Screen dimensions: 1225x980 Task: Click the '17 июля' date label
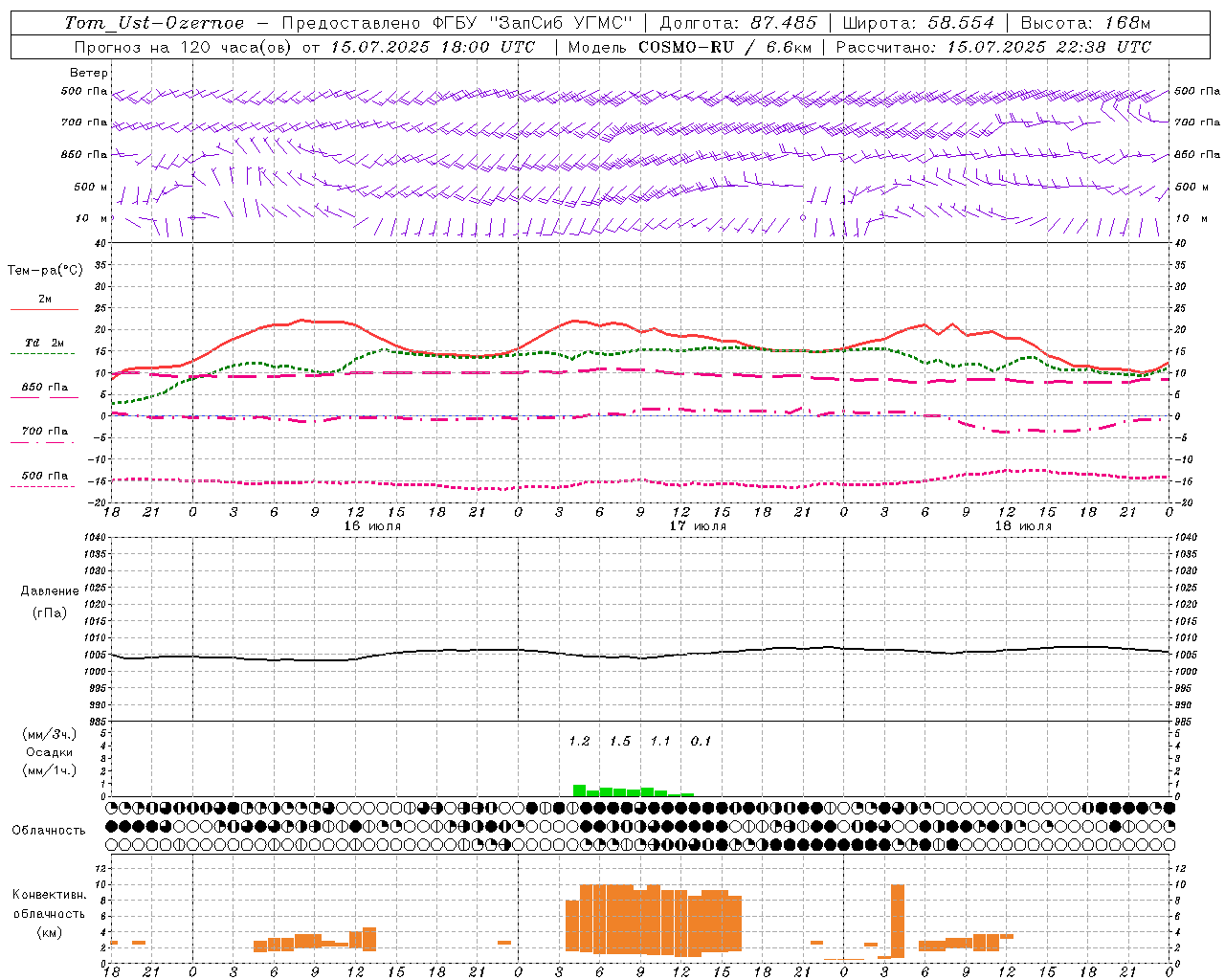(698, 526)
